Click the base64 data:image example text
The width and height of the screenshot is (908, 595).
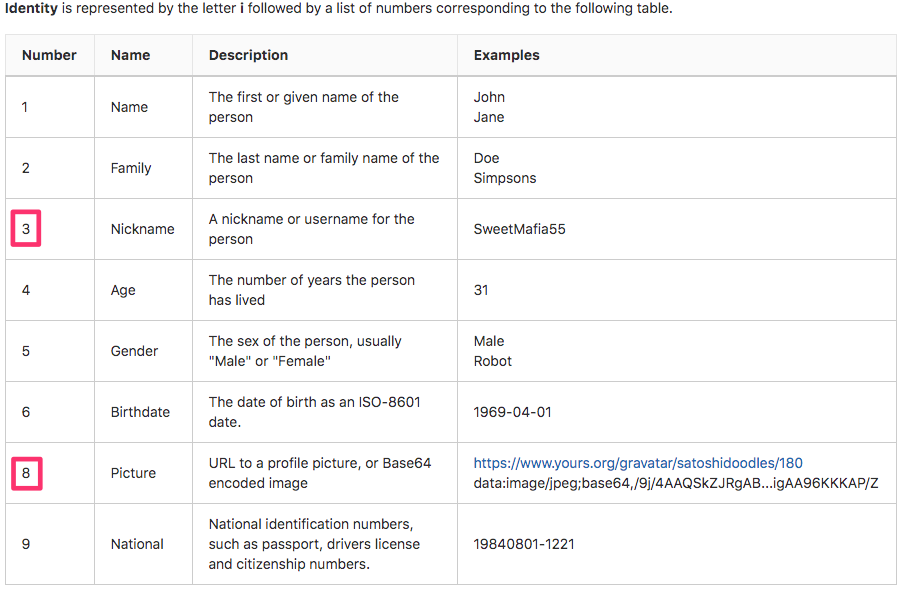coord(676,483)
